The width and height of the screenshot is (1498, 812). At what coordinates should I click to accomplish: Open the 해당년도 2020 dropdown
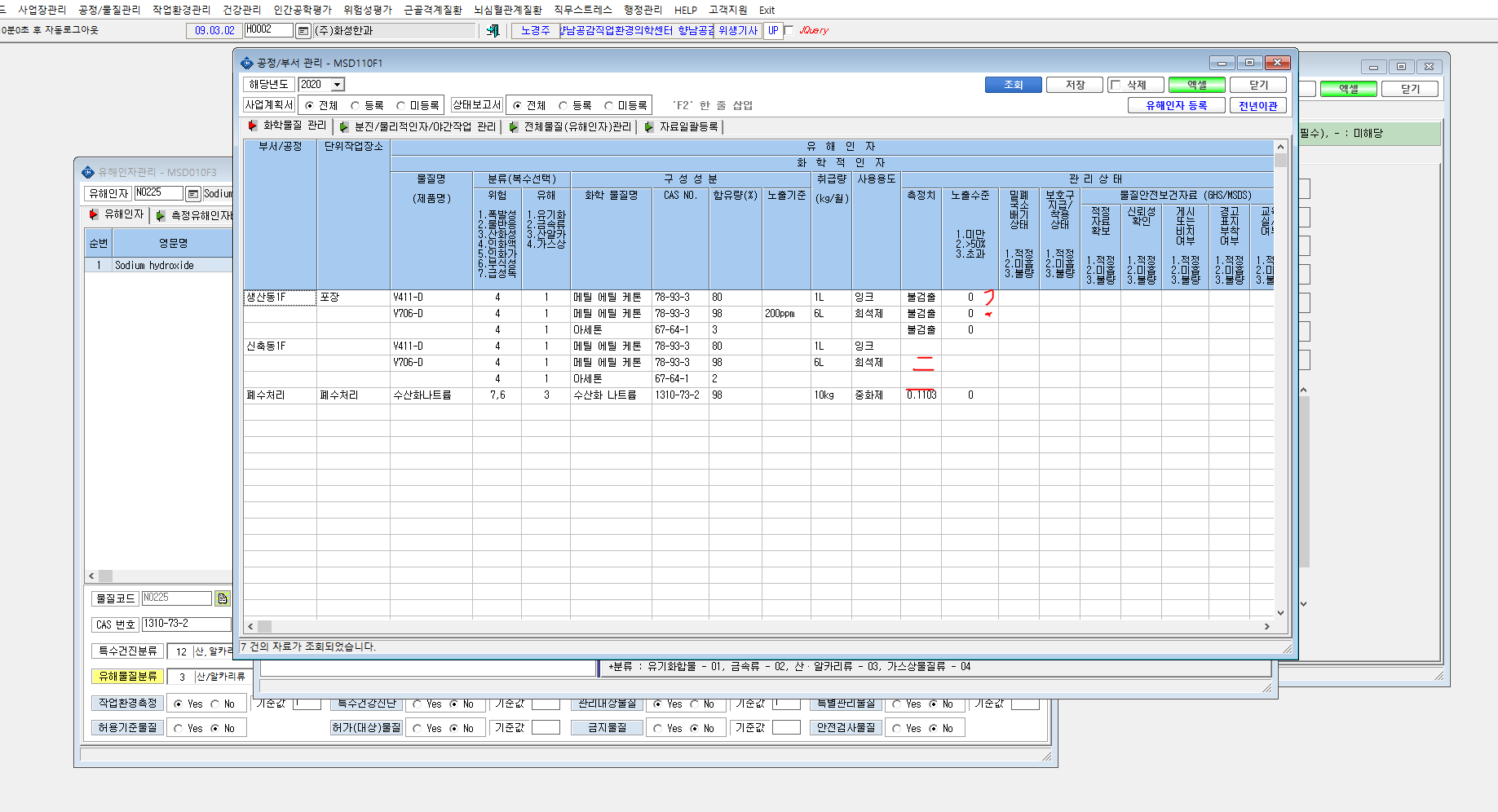(x=337, y=85)
